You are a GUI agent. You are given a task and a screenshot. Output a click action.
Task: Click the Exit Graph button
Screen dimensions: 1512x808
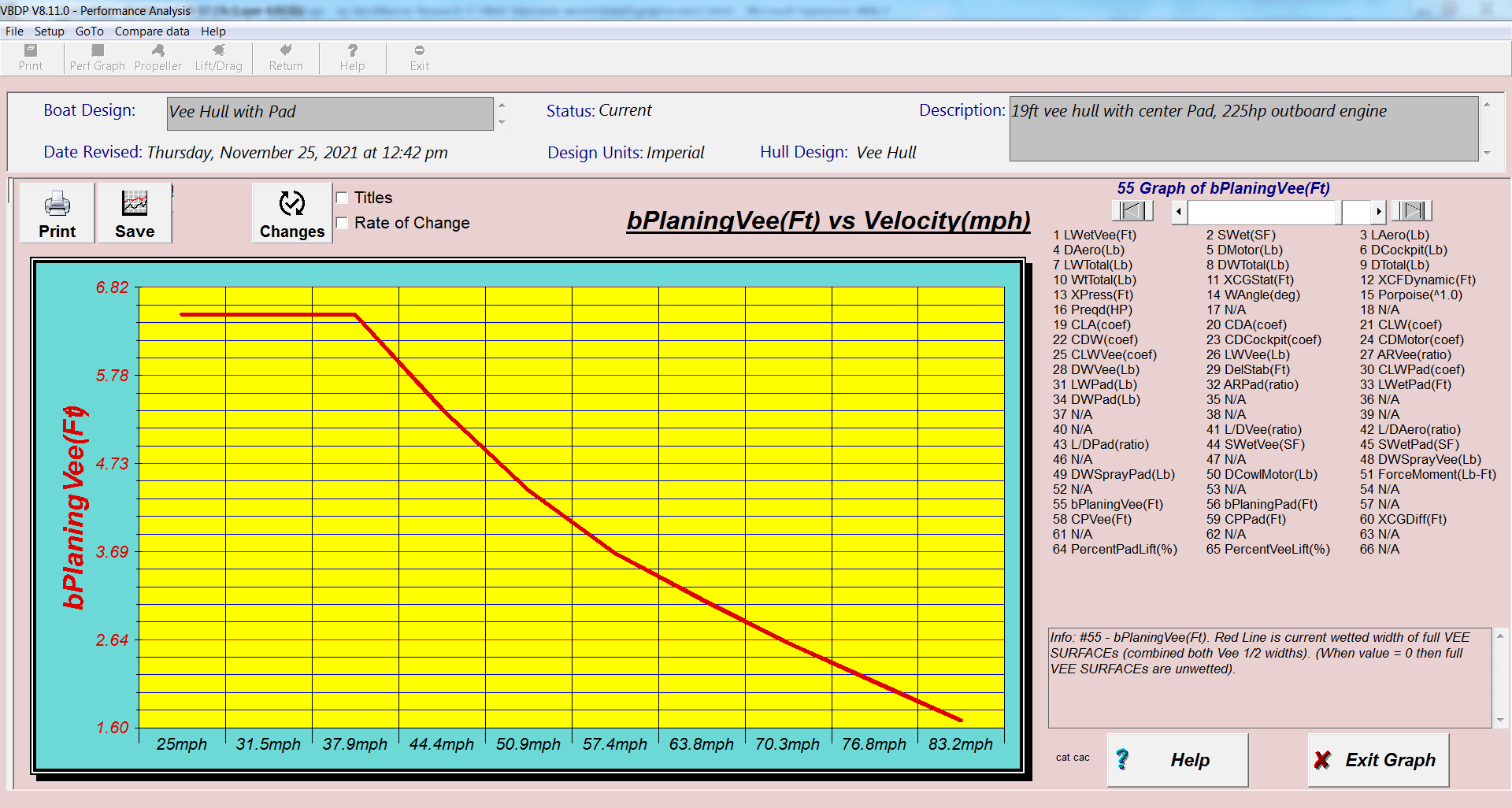point(1378,760)
